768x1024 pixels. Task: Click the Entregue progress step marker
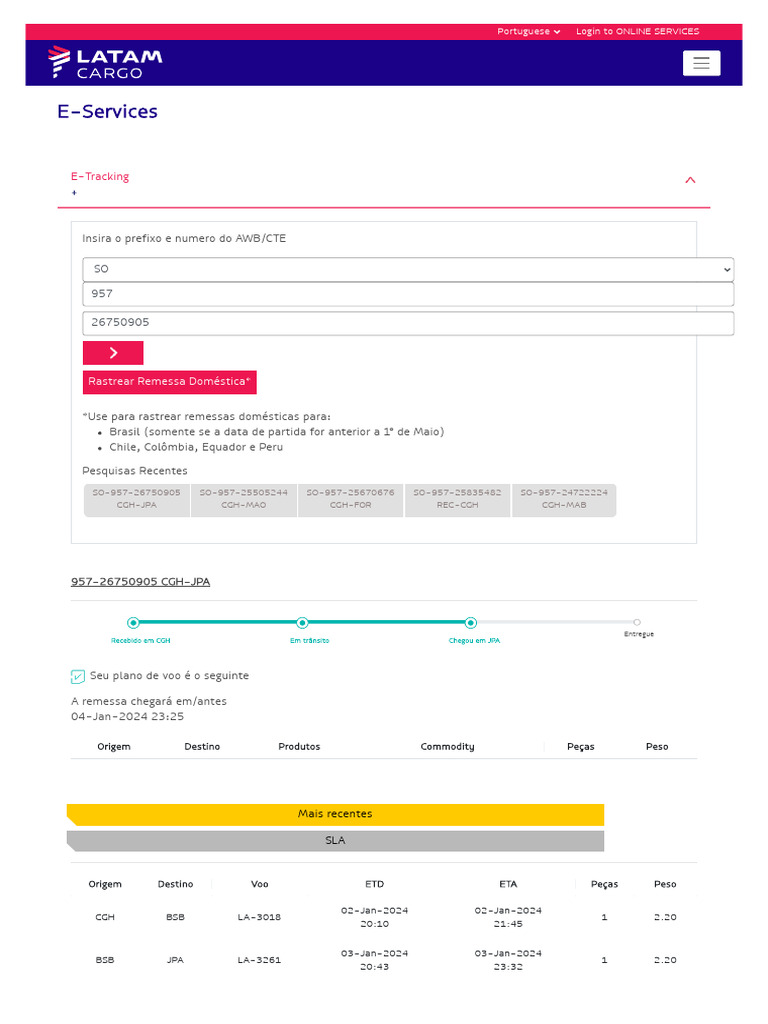pos(637,623)
